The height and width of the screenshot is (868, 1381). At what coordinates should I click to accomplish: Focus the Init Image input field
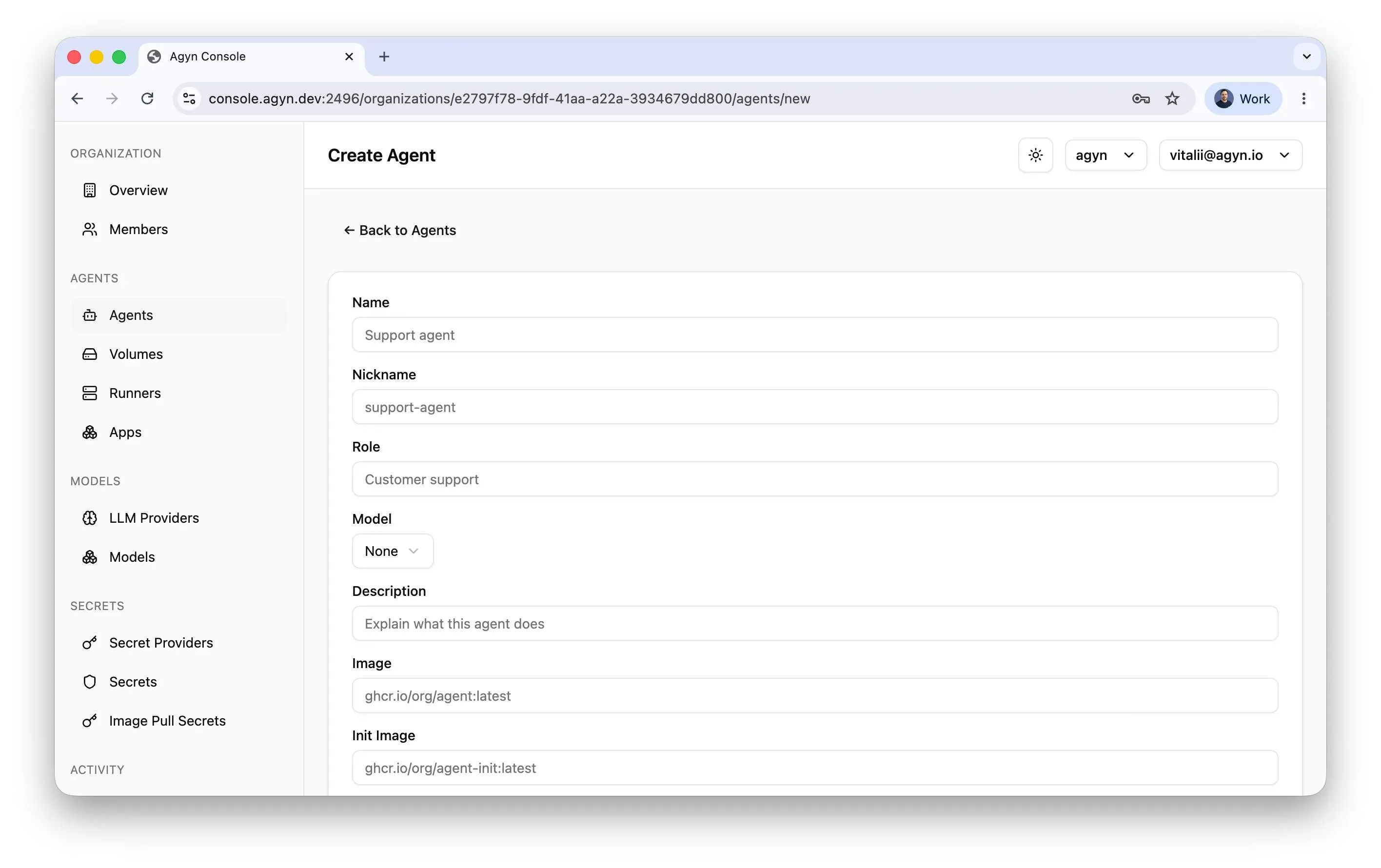pos(814,768)
